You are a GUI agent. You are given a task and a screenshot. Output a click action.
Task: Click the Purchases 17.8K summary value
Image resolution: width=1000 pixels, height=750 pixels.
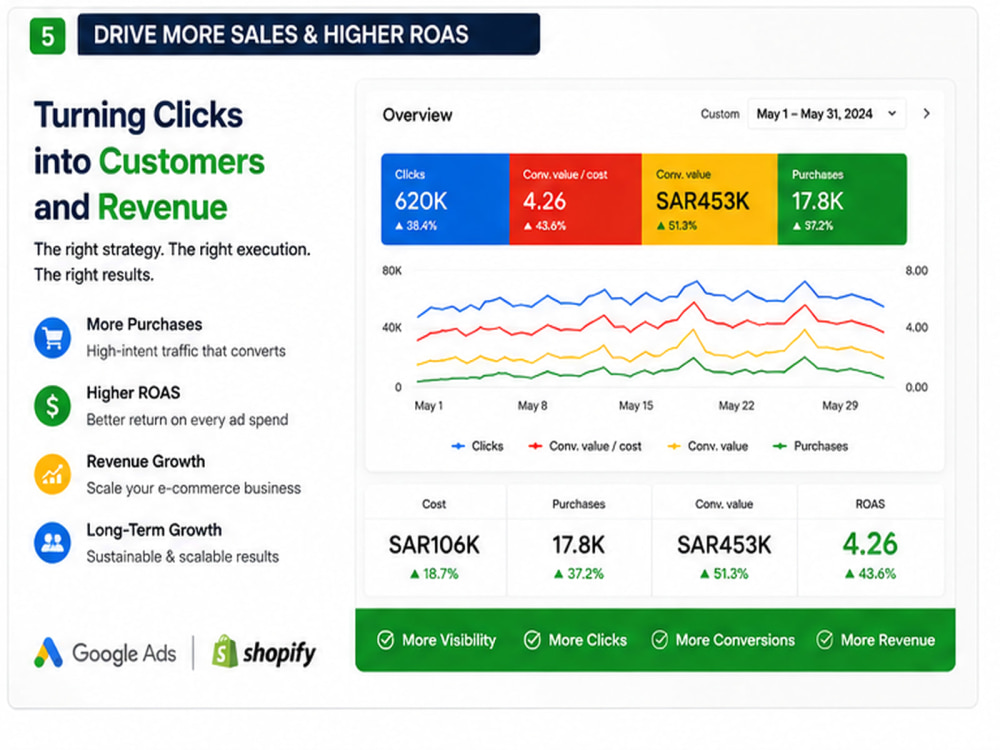(578, 545)
